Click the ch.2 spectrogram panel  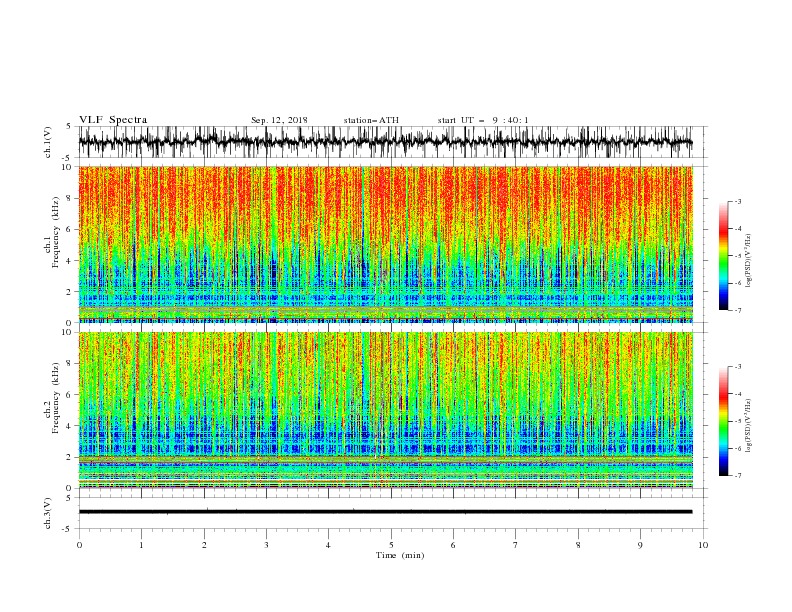coord(386,410)
